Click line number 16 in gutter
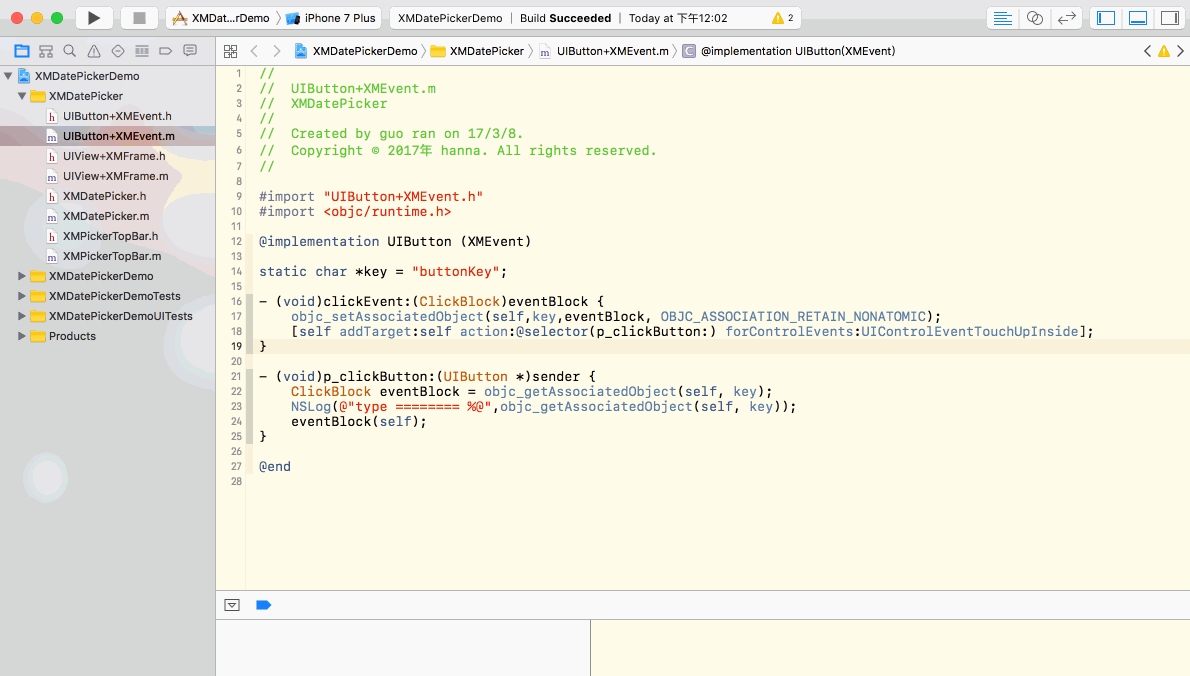Viewport: 1190px width, 676px height. (236, 301)
